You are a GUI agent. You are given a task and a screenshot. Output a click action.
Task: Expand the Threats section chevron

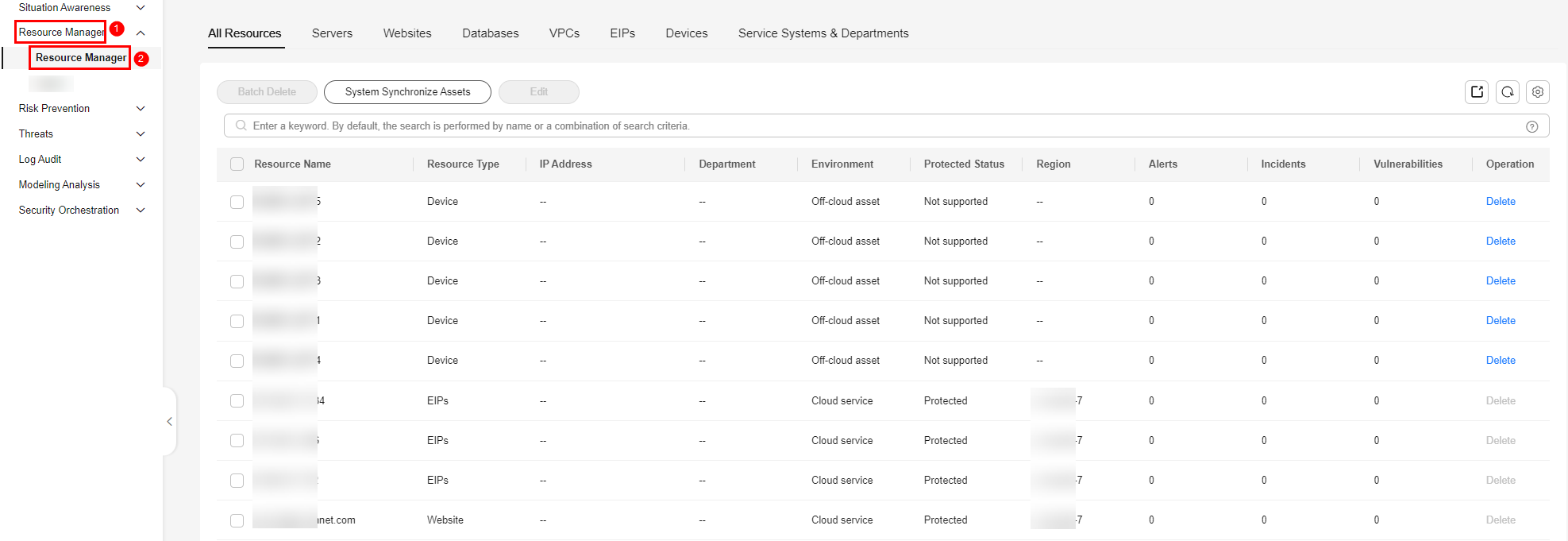coord(141,134)
